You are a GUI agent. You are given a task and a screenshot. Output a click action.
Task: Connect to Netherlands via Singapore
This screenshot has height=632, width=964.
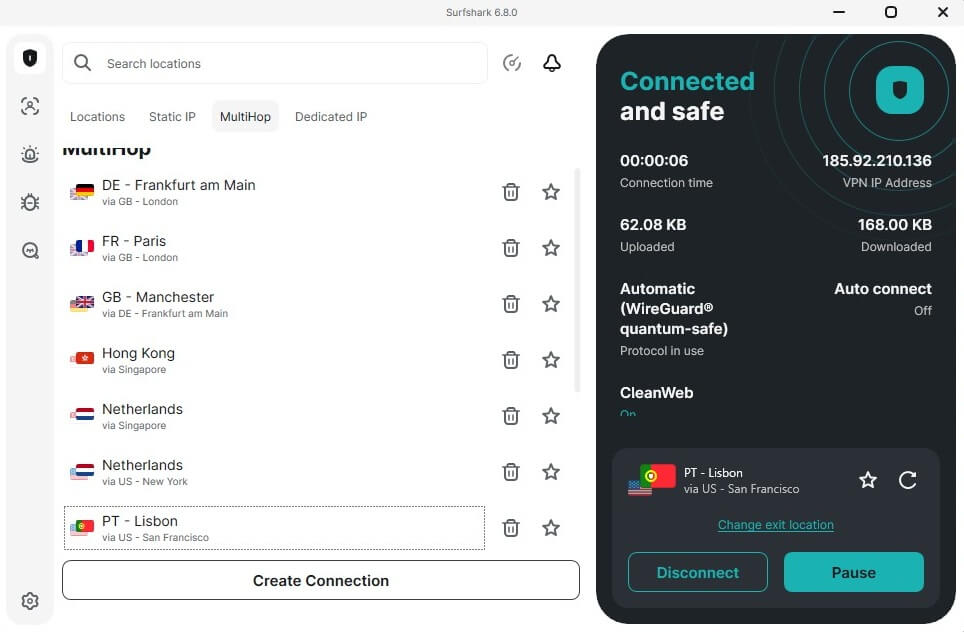pyautogui.click(x=274, y=416)
